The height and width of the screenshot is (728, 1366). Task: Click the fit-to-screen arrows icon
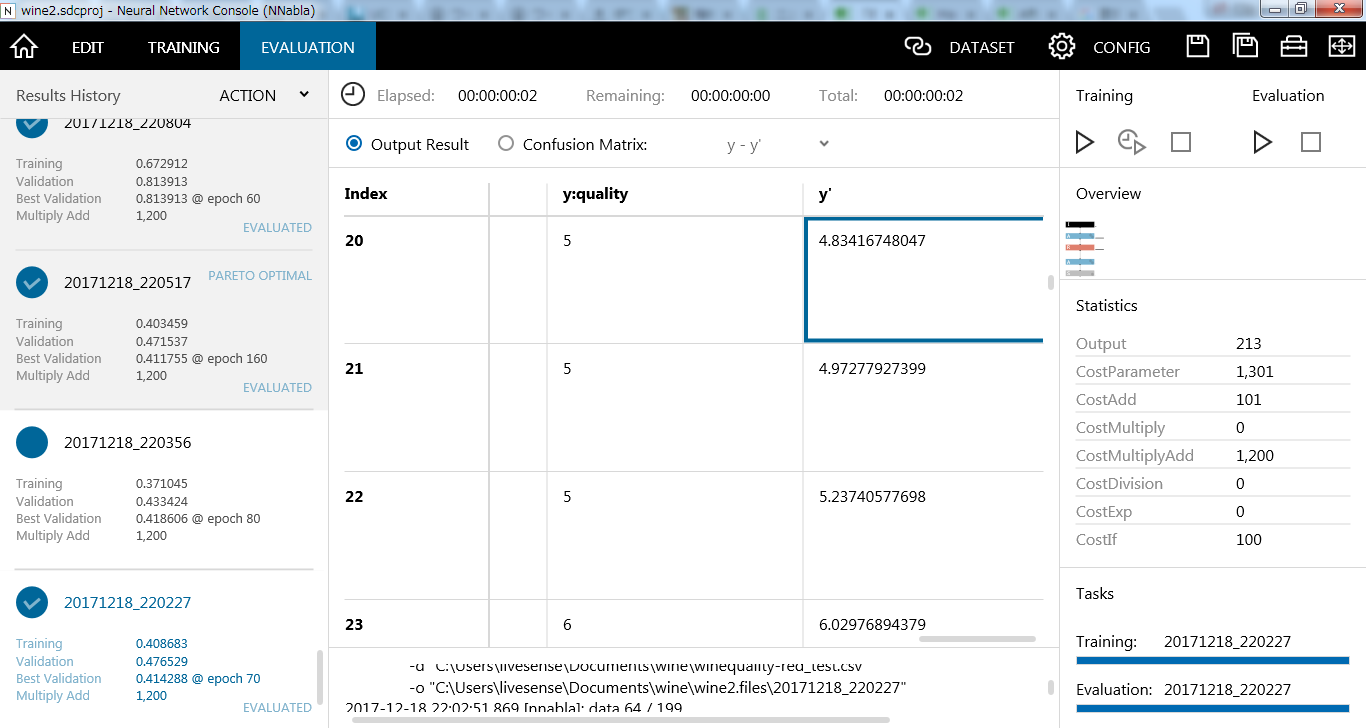tap(1341, 47)
